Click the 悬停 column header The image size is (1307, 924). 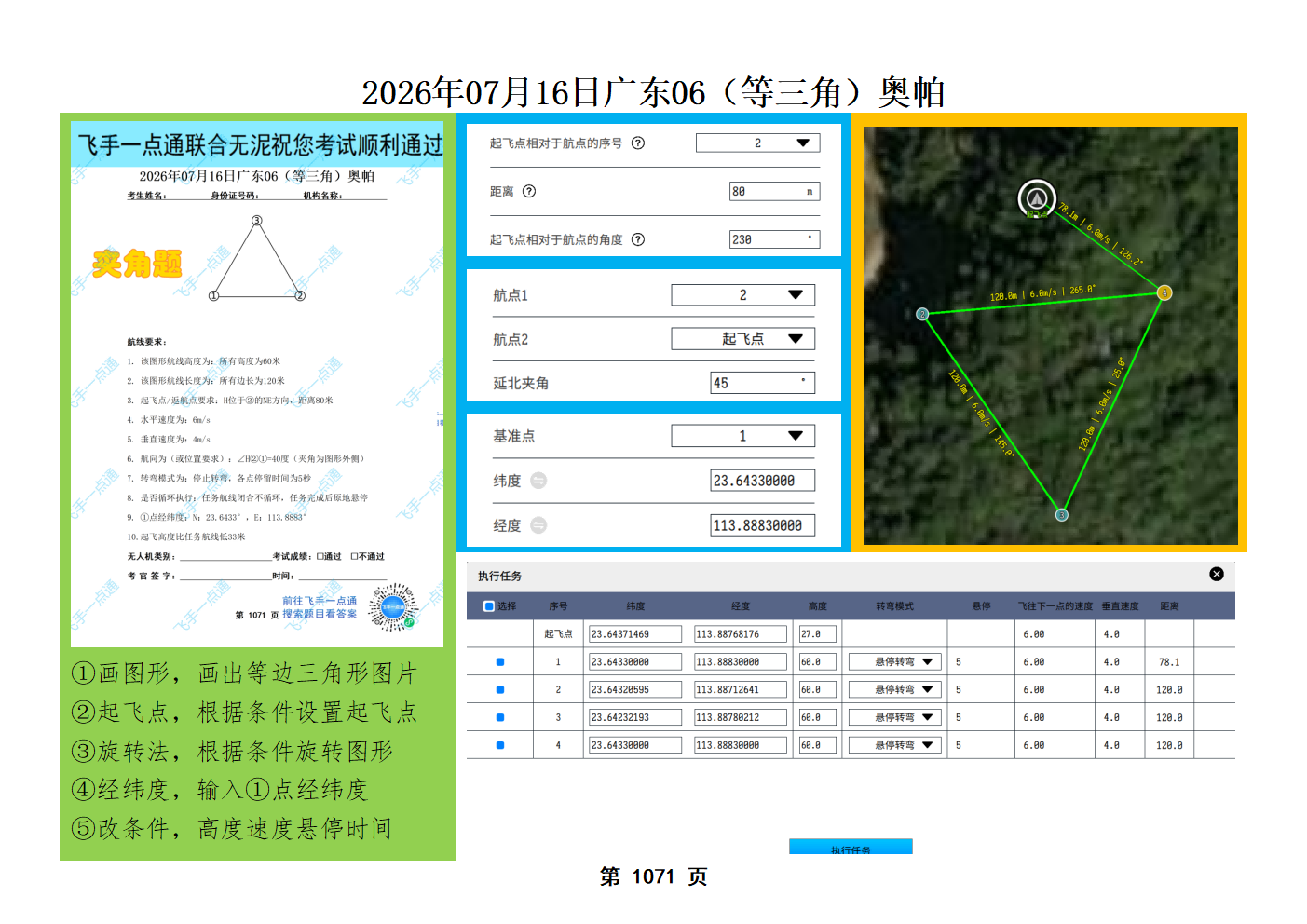981,606
